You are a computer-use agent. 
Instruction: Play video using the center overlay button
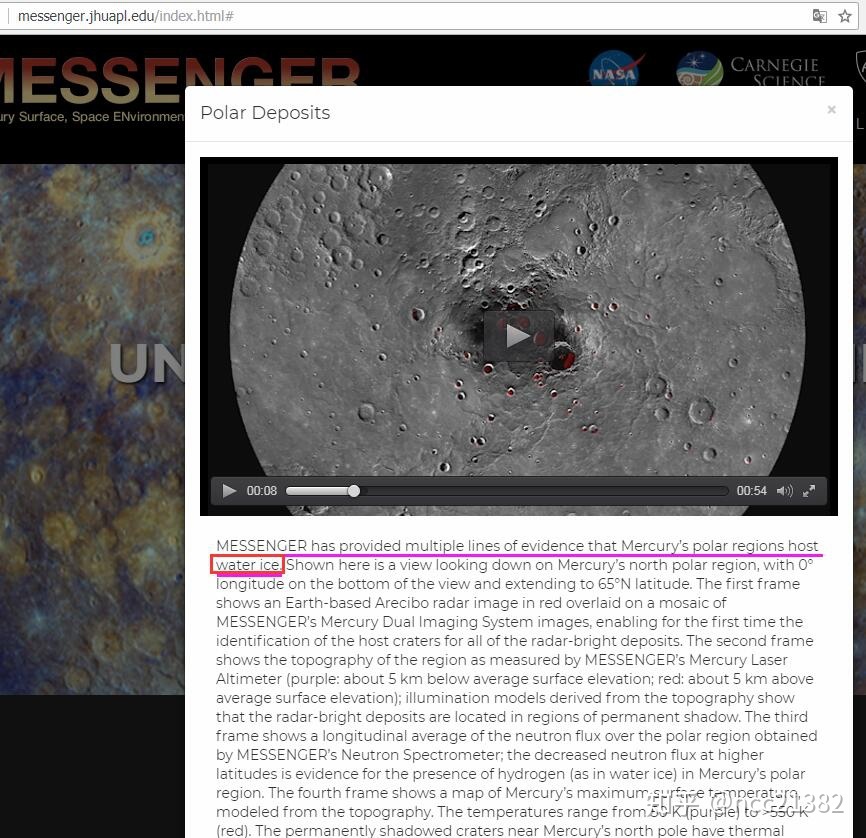pyautogui.click(x=518, y=335)
